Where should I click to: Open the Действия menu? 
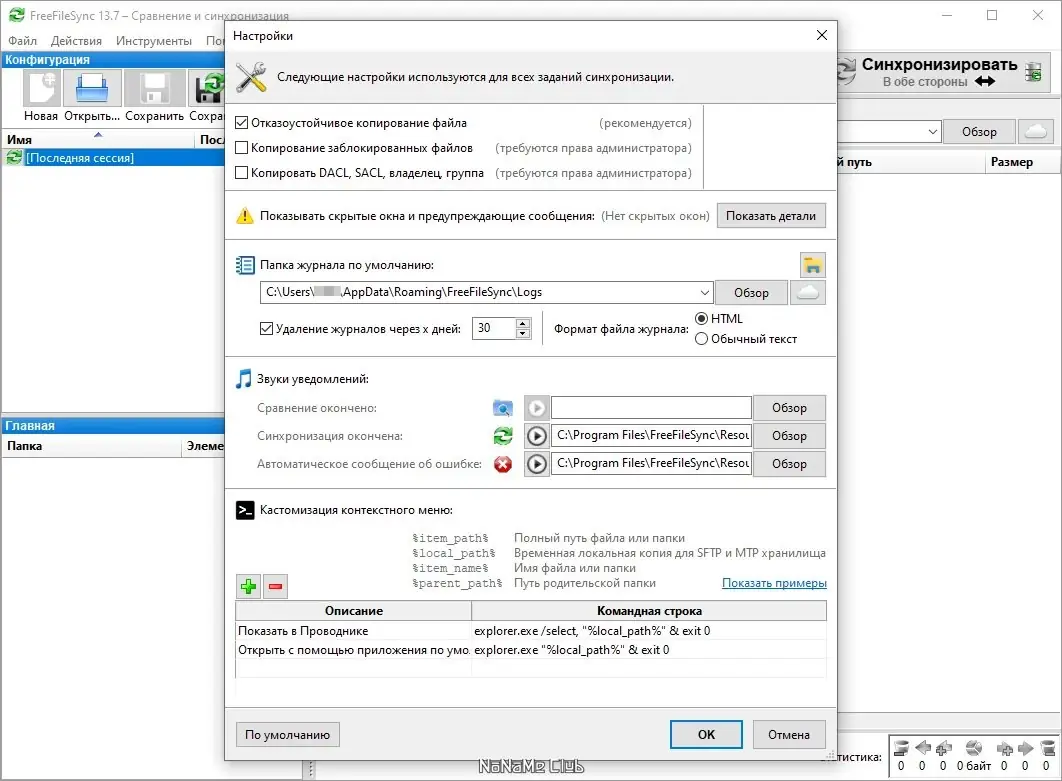[76, 41]
